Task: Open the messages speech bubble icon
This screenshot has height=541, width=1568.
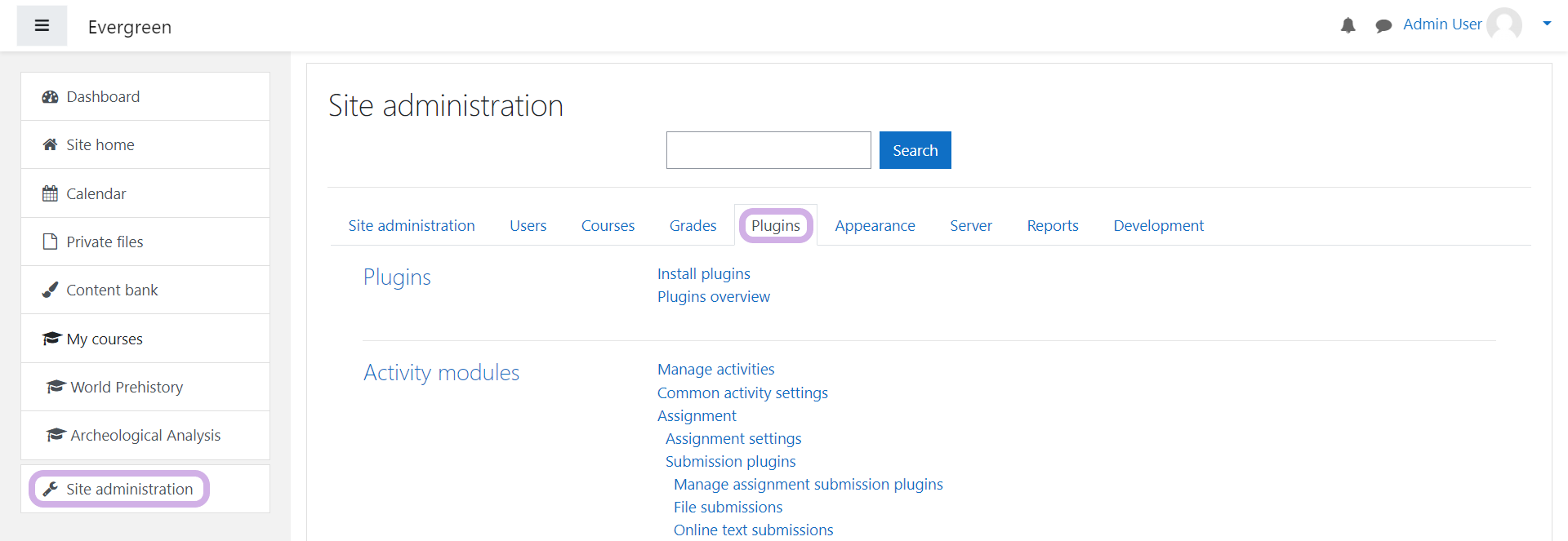Action: click(x=1383, y=26)
